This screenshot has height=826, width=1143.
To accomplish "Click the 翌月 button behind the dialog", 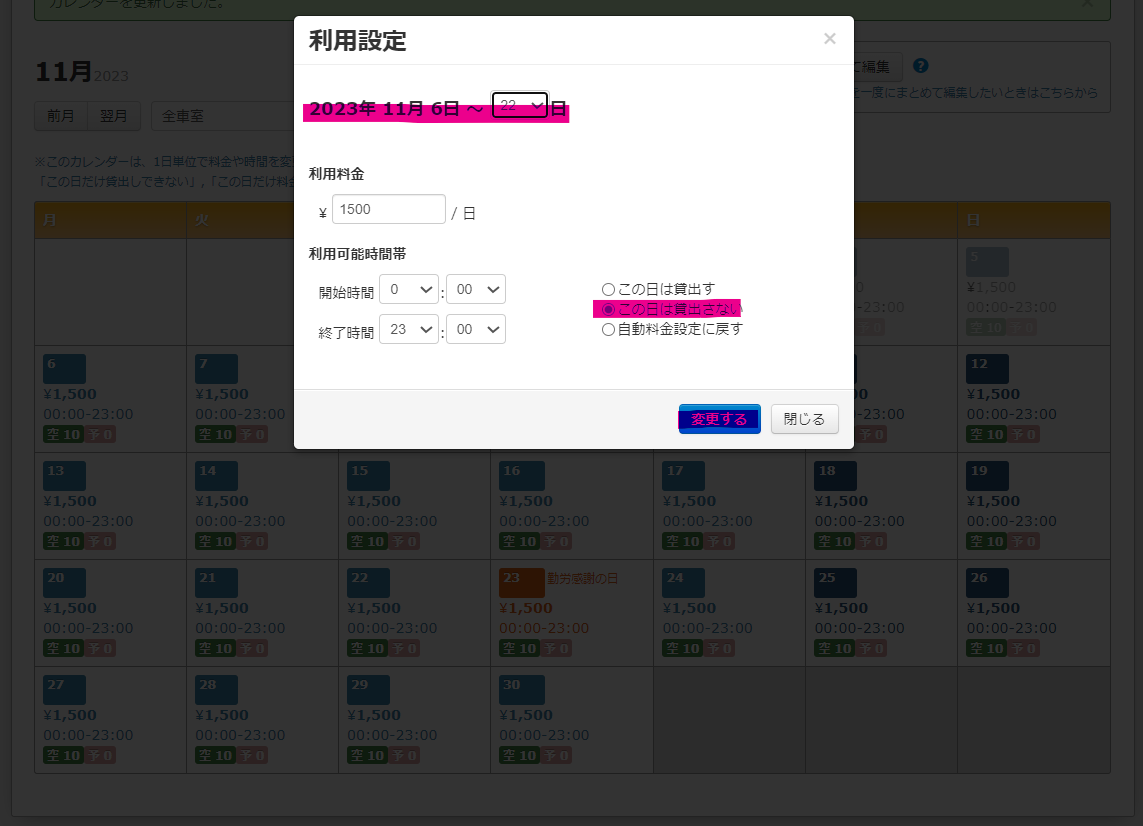I will 114,116.
